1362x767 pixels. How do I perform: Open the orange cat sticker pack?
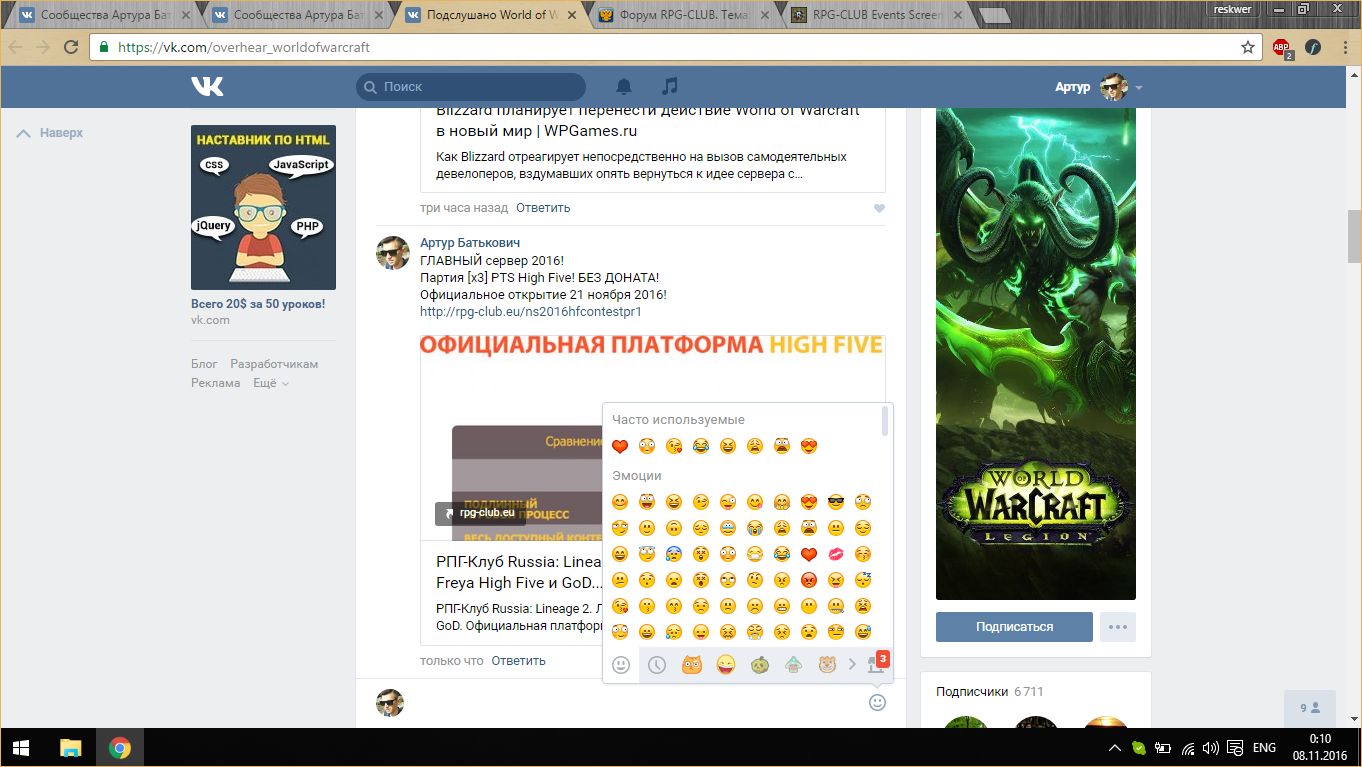pyautogui.click(x=691, y=664)
